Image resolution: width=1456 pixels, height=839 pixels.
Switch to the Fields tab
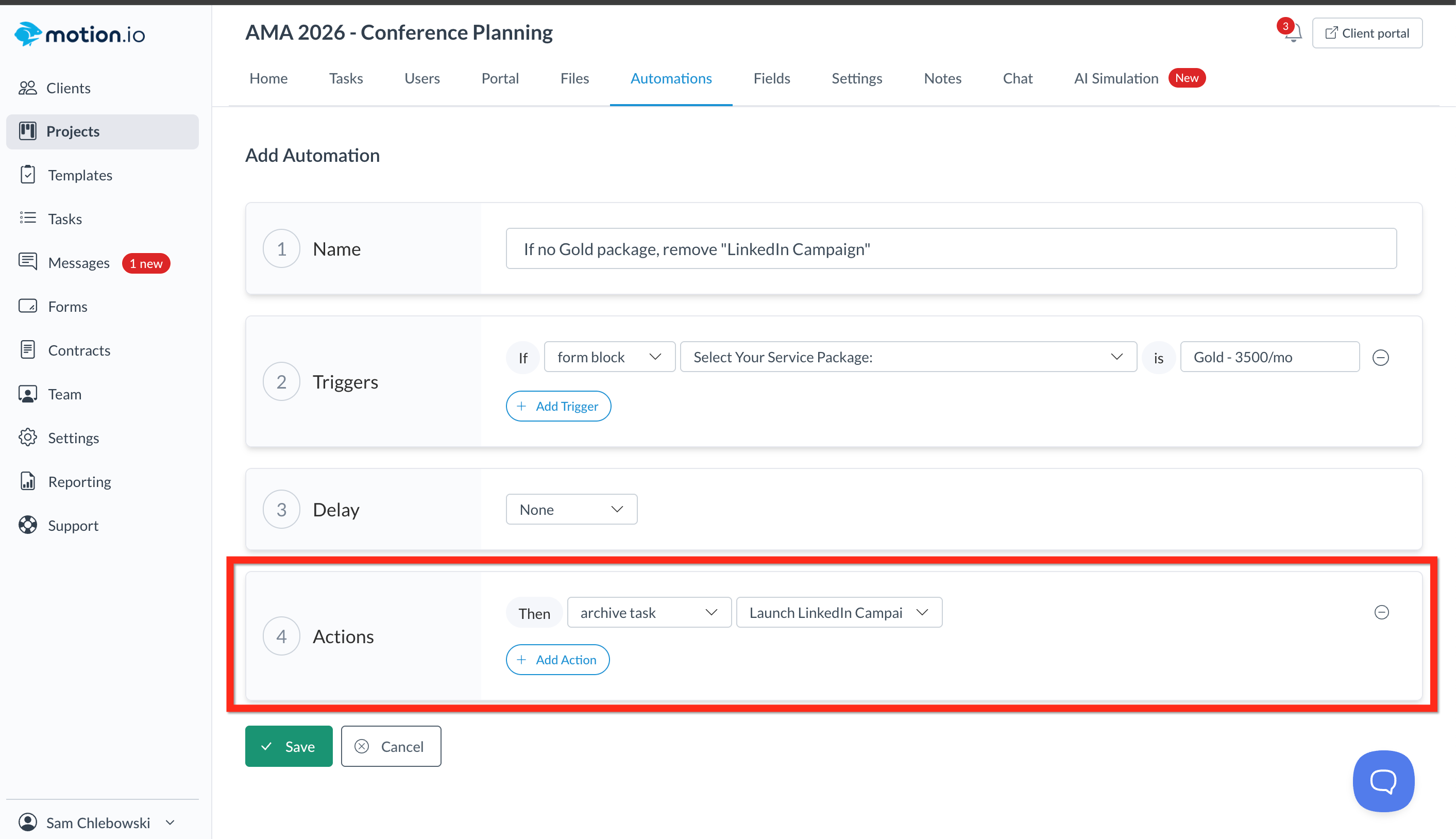click(771, 78)
